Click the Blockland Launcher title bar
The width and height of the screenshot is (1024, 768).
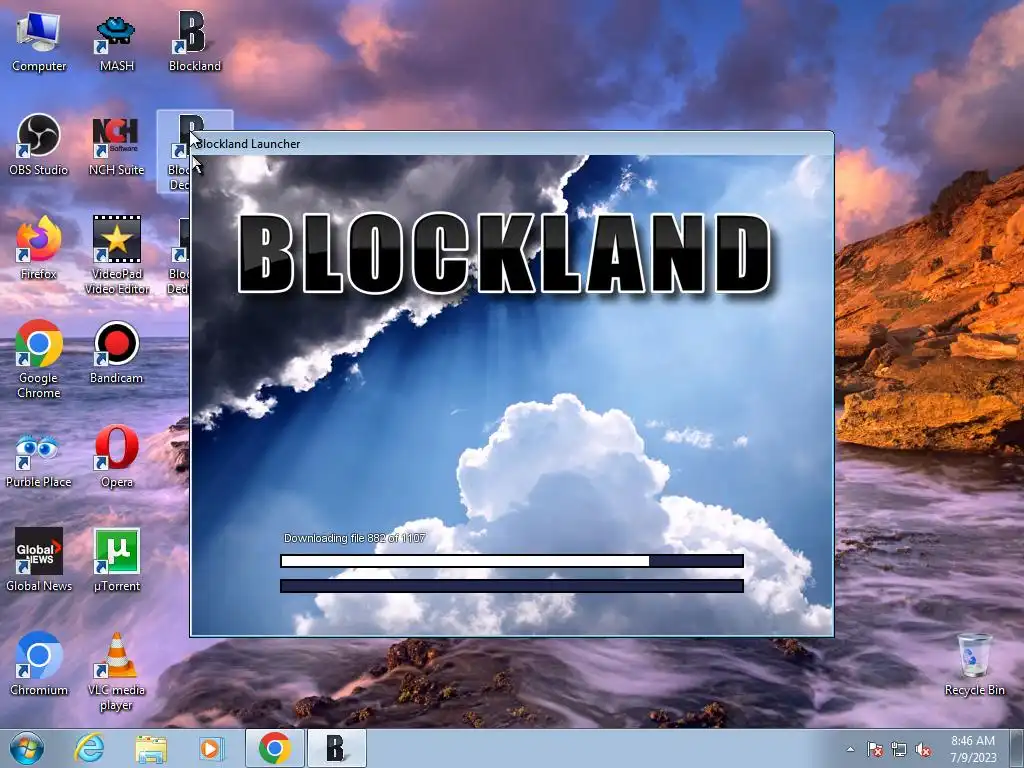pyautogui.click(x=512, y=144)
